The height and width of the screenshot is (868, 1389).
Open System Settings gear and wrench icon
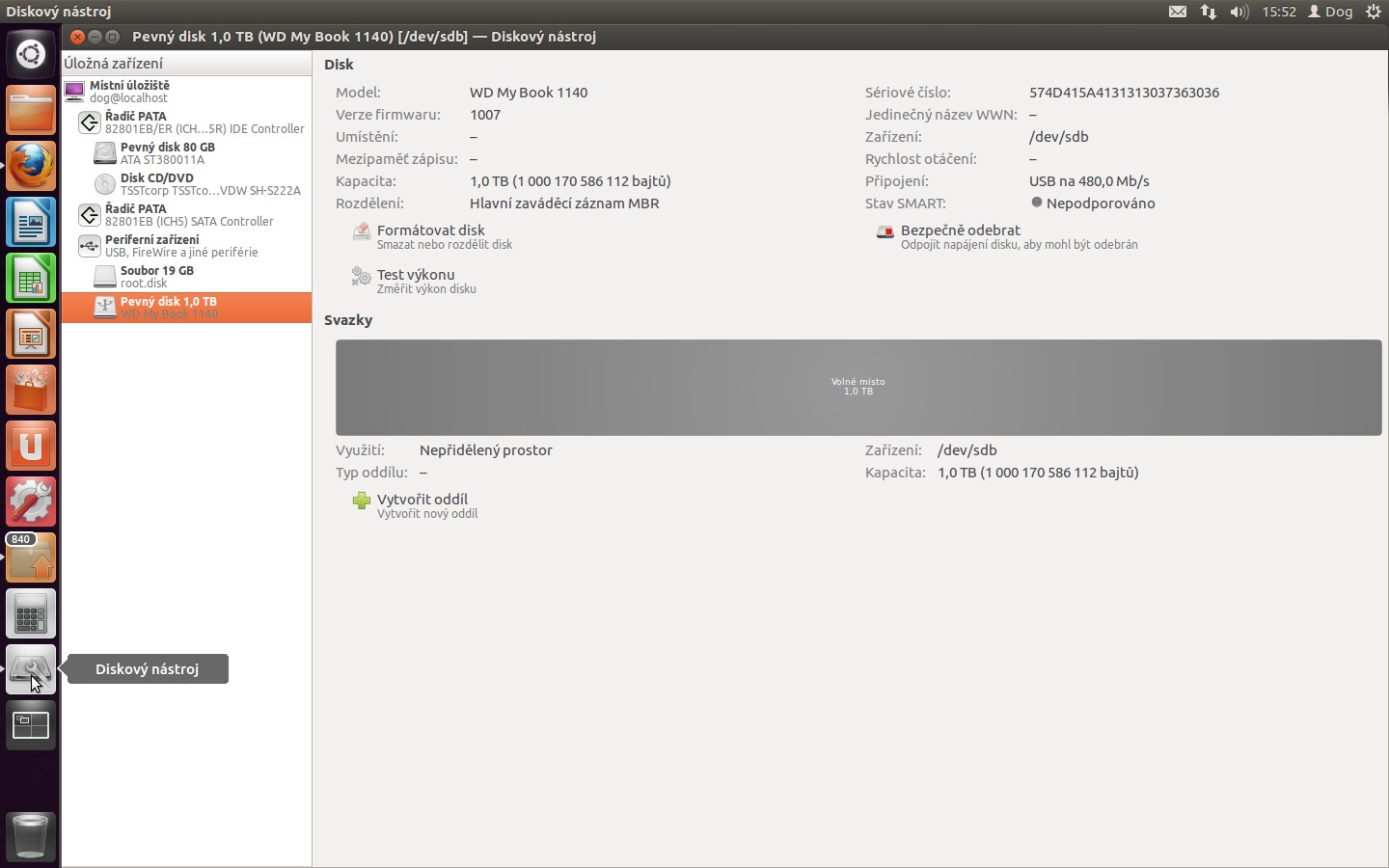tap(31, 502)
